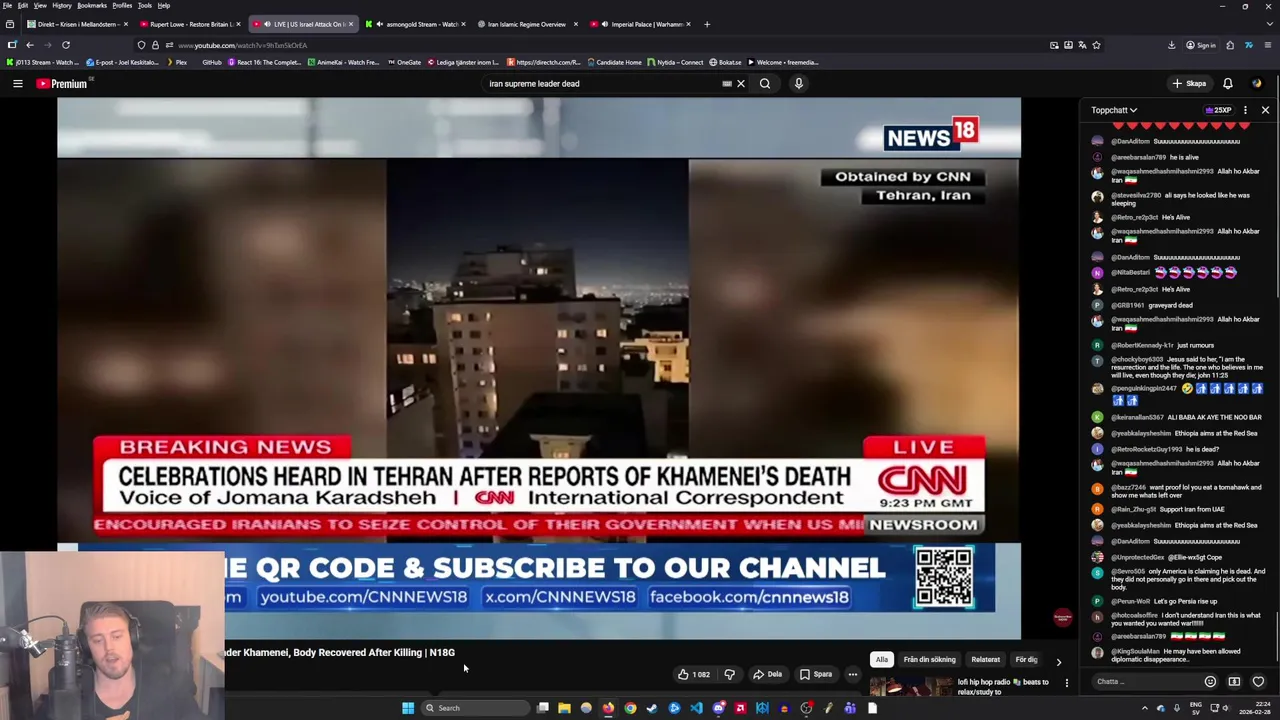1280x720 pixels.
Task: Focus the Chatta message input field
Action: click(x=1145, y=682)
